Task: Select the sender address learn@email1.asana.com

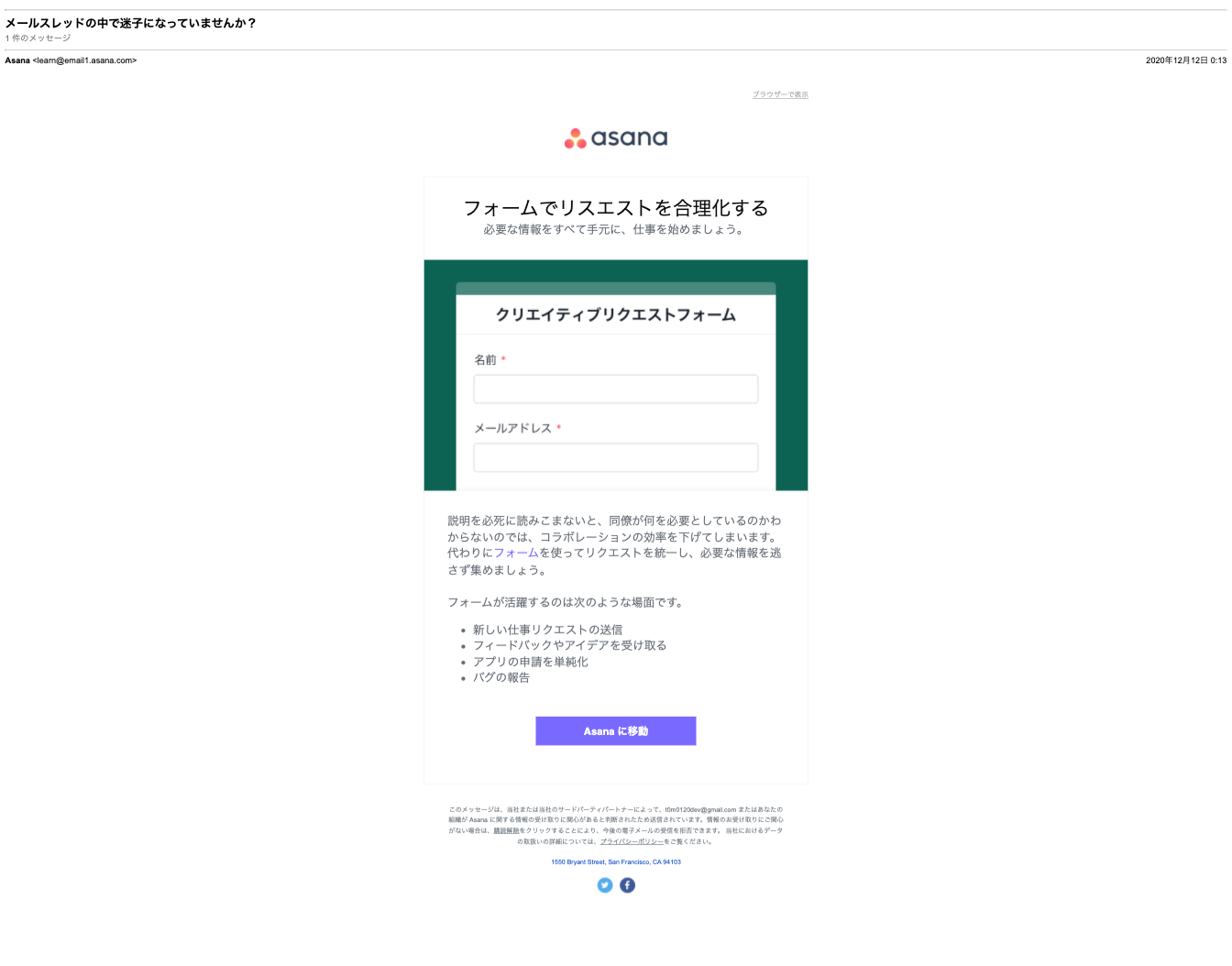Action: tap(84, 60)
